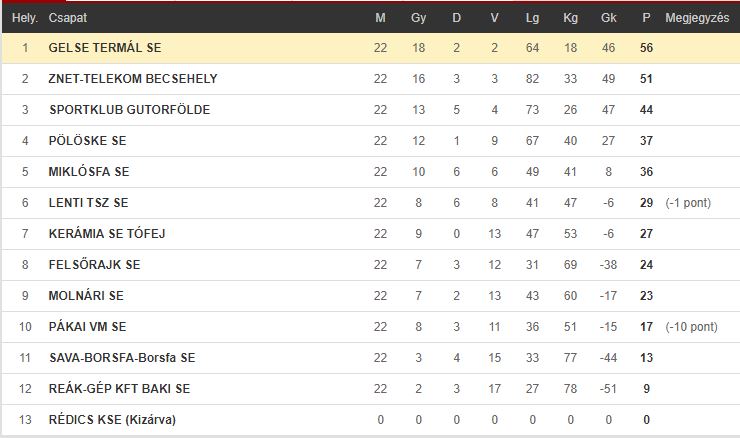740x438 pixels.
Task: Click the Megjegyzés column header
Action: 697,18
